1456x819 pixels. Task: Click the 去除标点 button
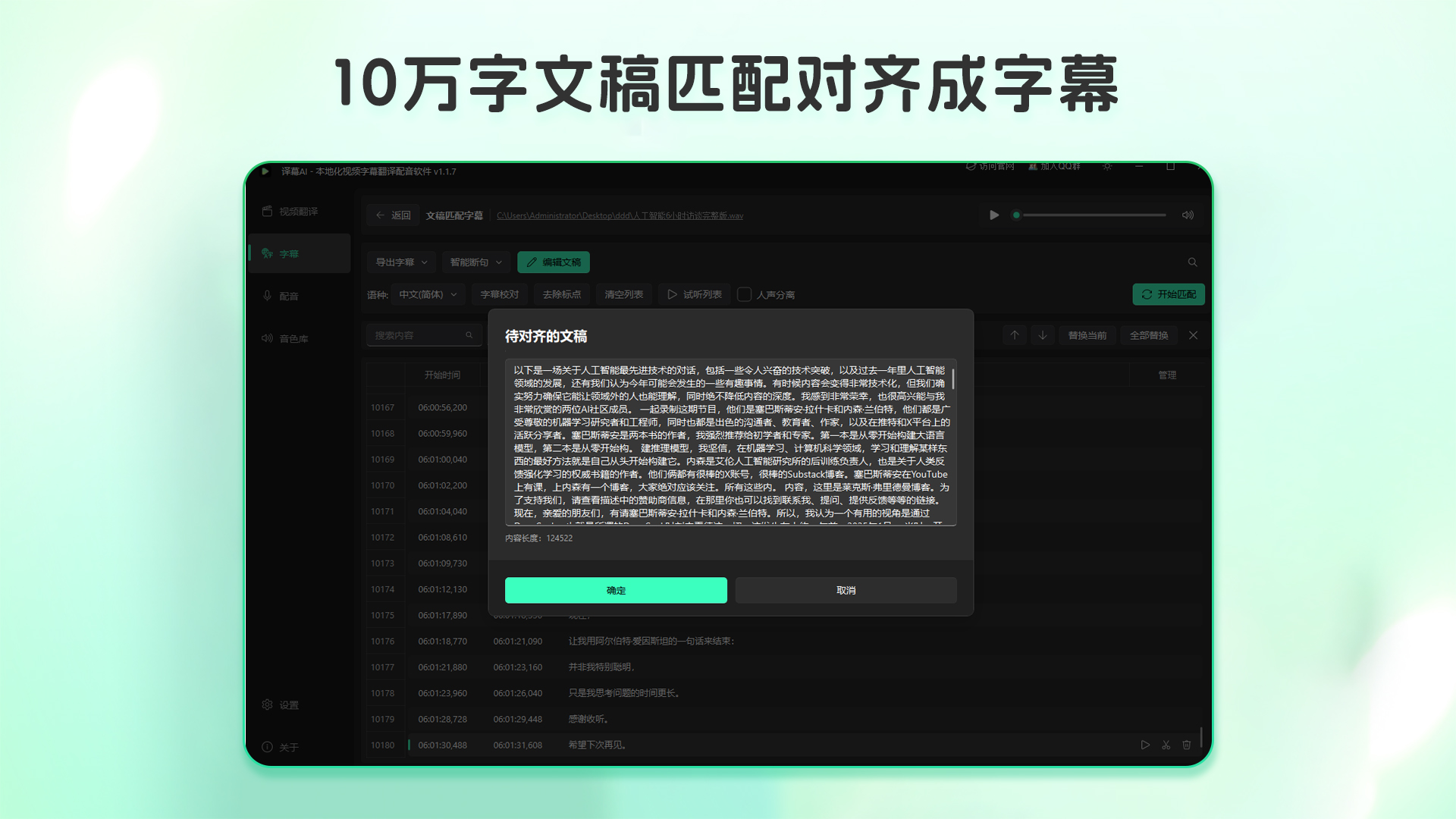click(562, 295)
